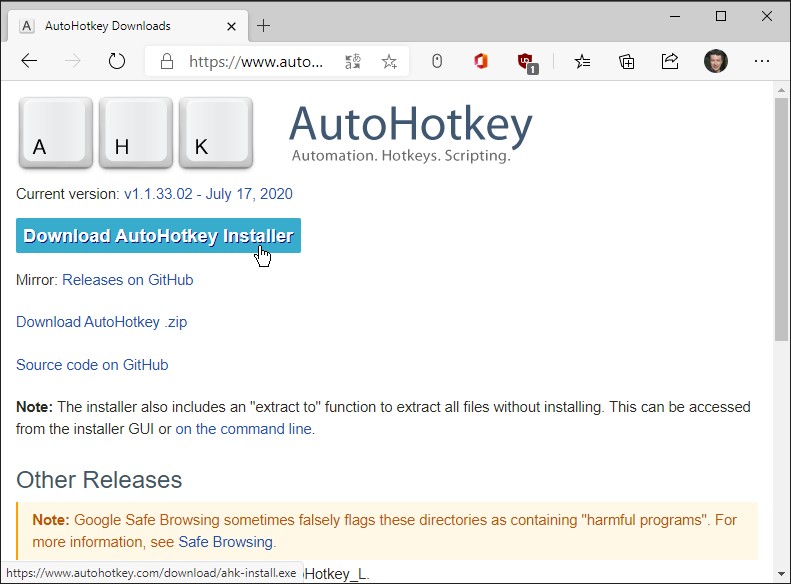Open the Releases on GitHub link

tap(127, 280)
